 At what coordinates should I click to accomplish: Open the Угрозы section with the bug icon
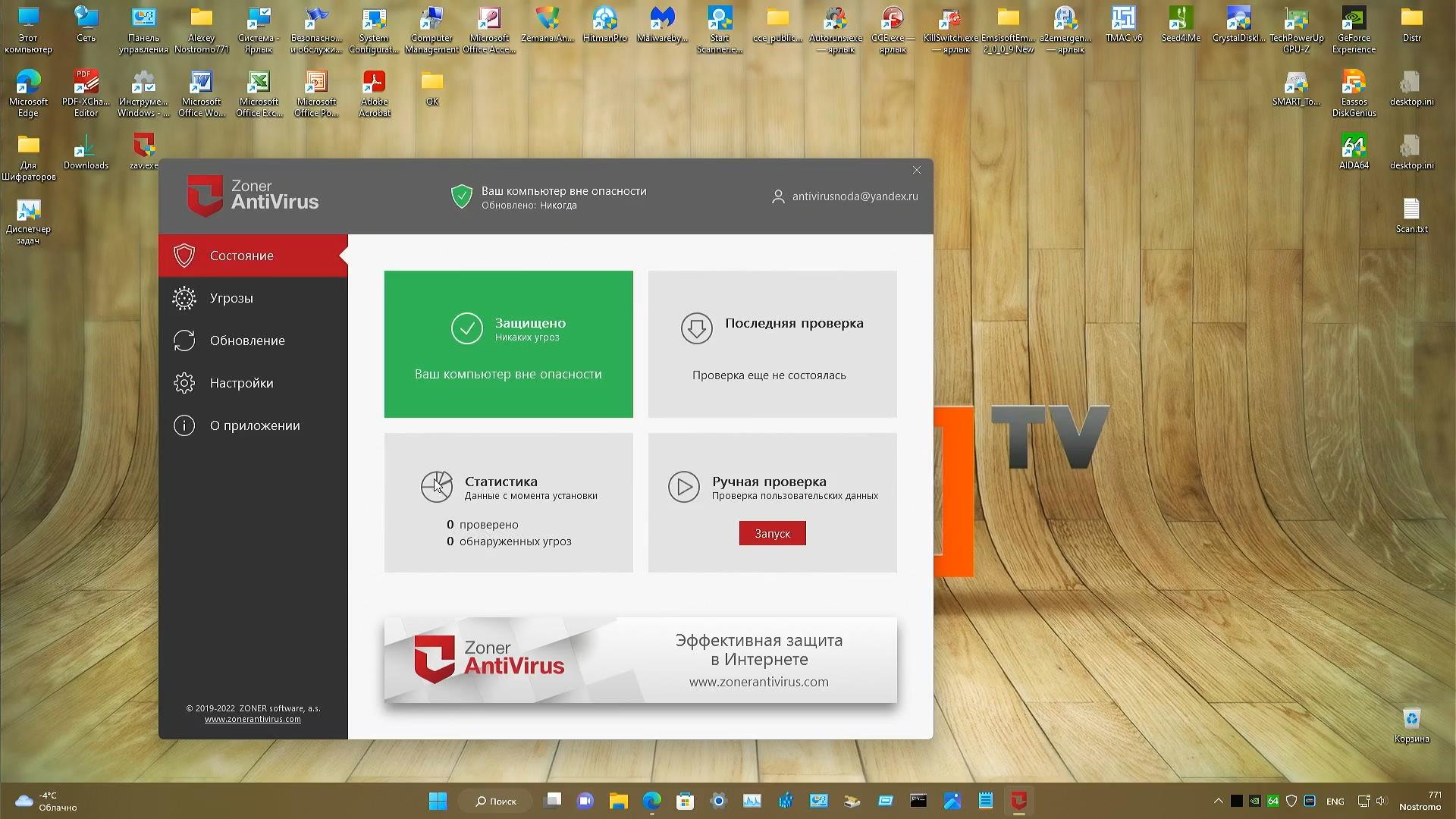(184, 298)
